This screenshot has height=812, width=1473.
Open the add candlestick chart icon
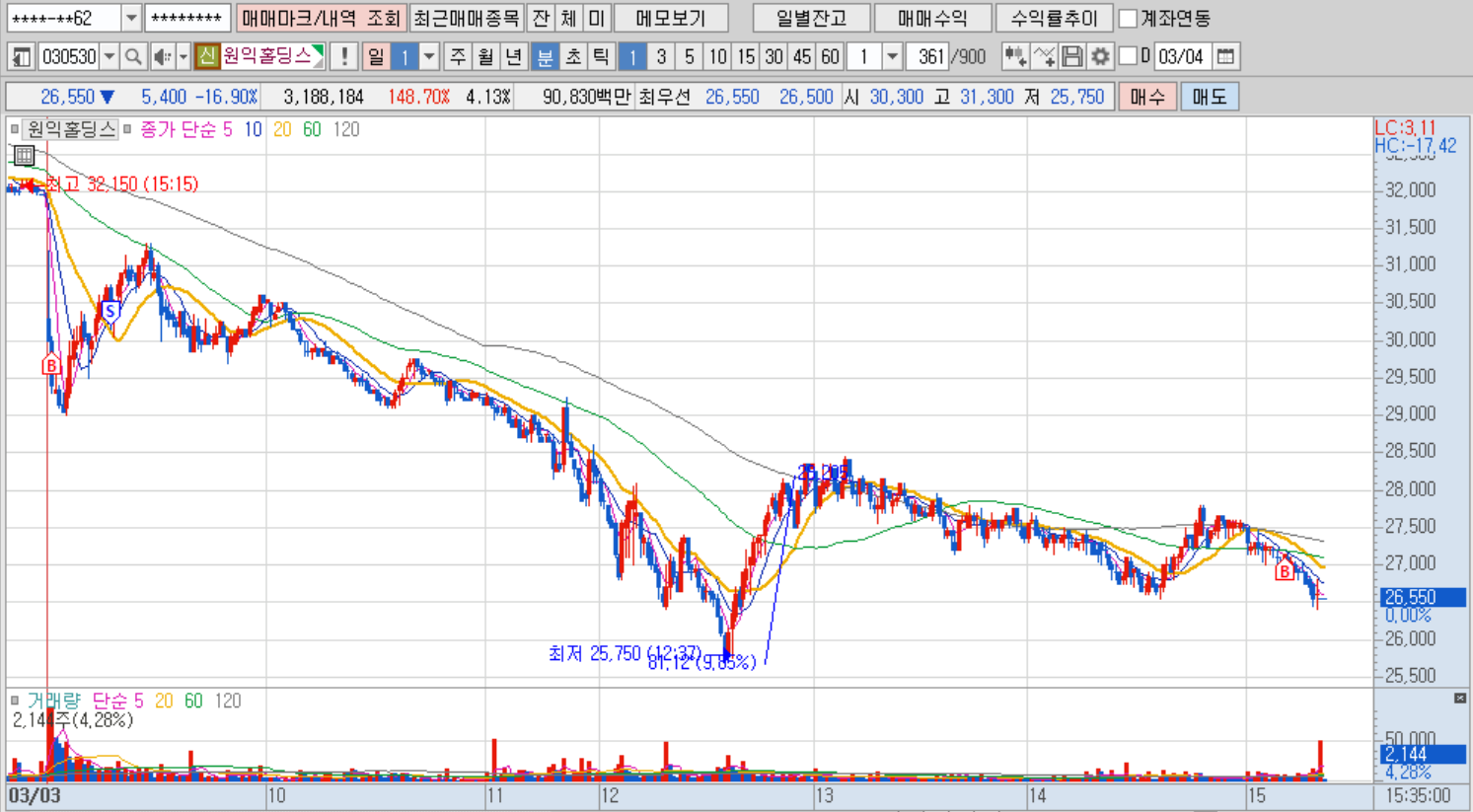(1014, 57)
